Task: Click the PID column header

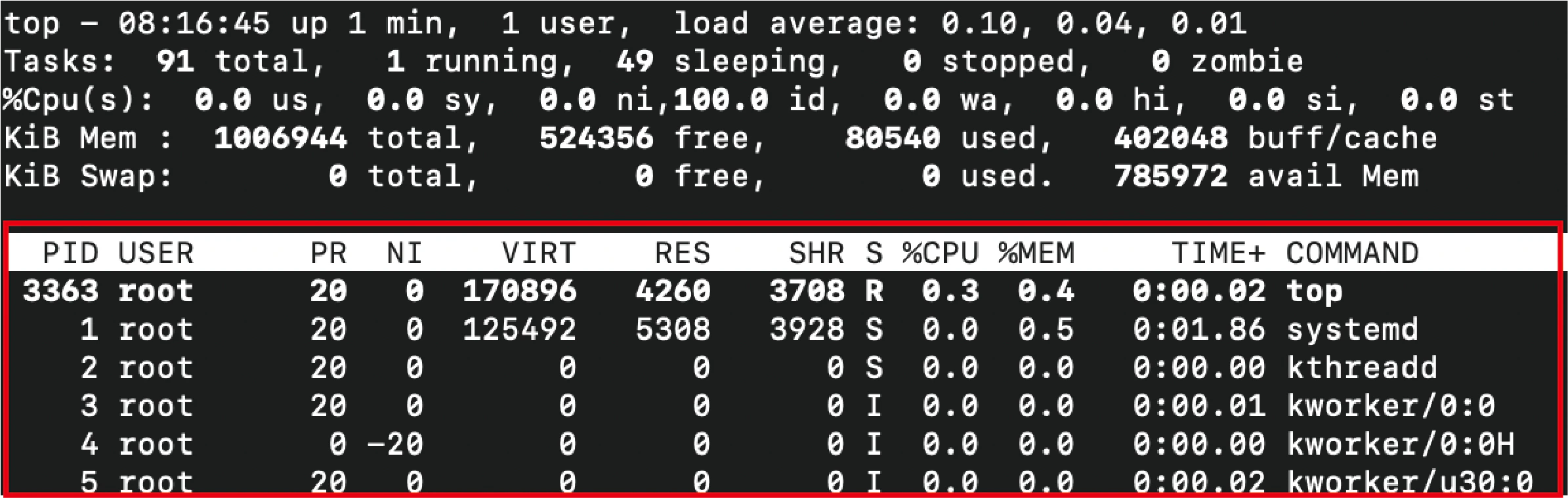Action: (70, 253)
